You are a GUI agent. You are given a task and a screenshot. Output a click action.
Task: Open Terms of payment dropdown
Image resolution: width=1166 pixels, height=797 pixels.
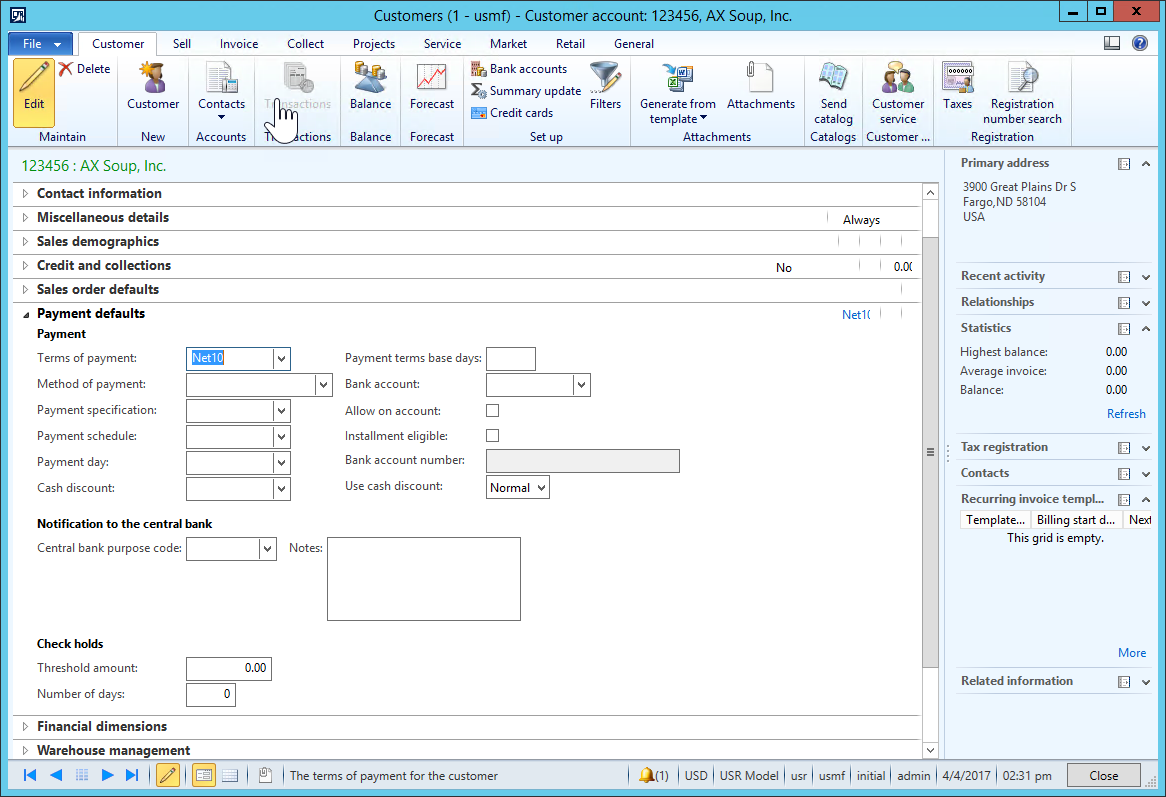pyautogui.click(x=281, y=359)
